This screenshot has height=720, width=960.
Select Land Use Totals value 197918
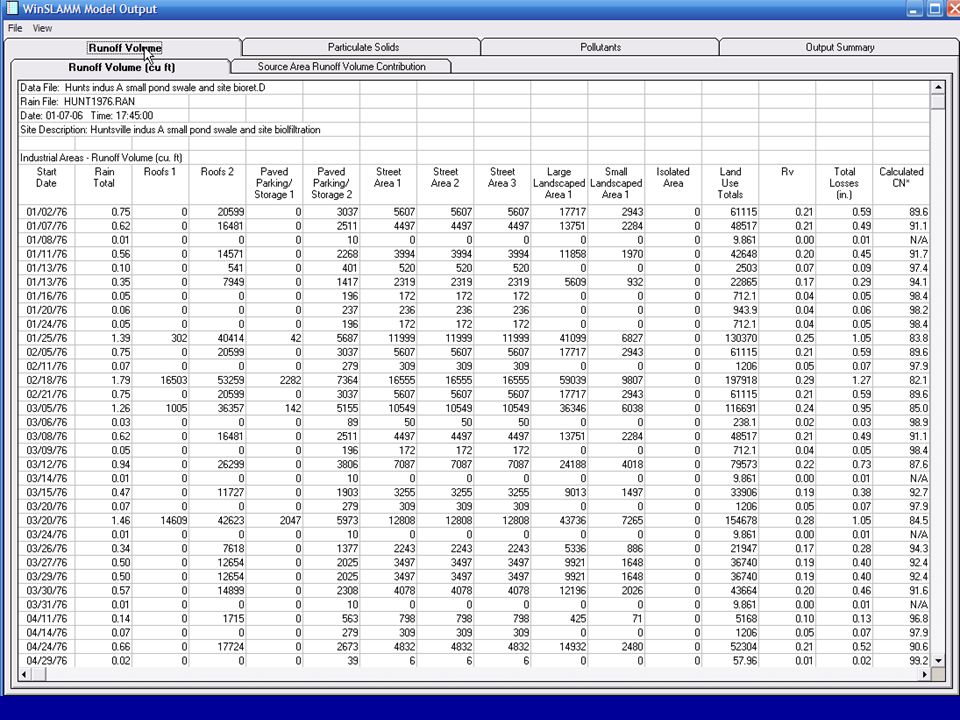730,380
